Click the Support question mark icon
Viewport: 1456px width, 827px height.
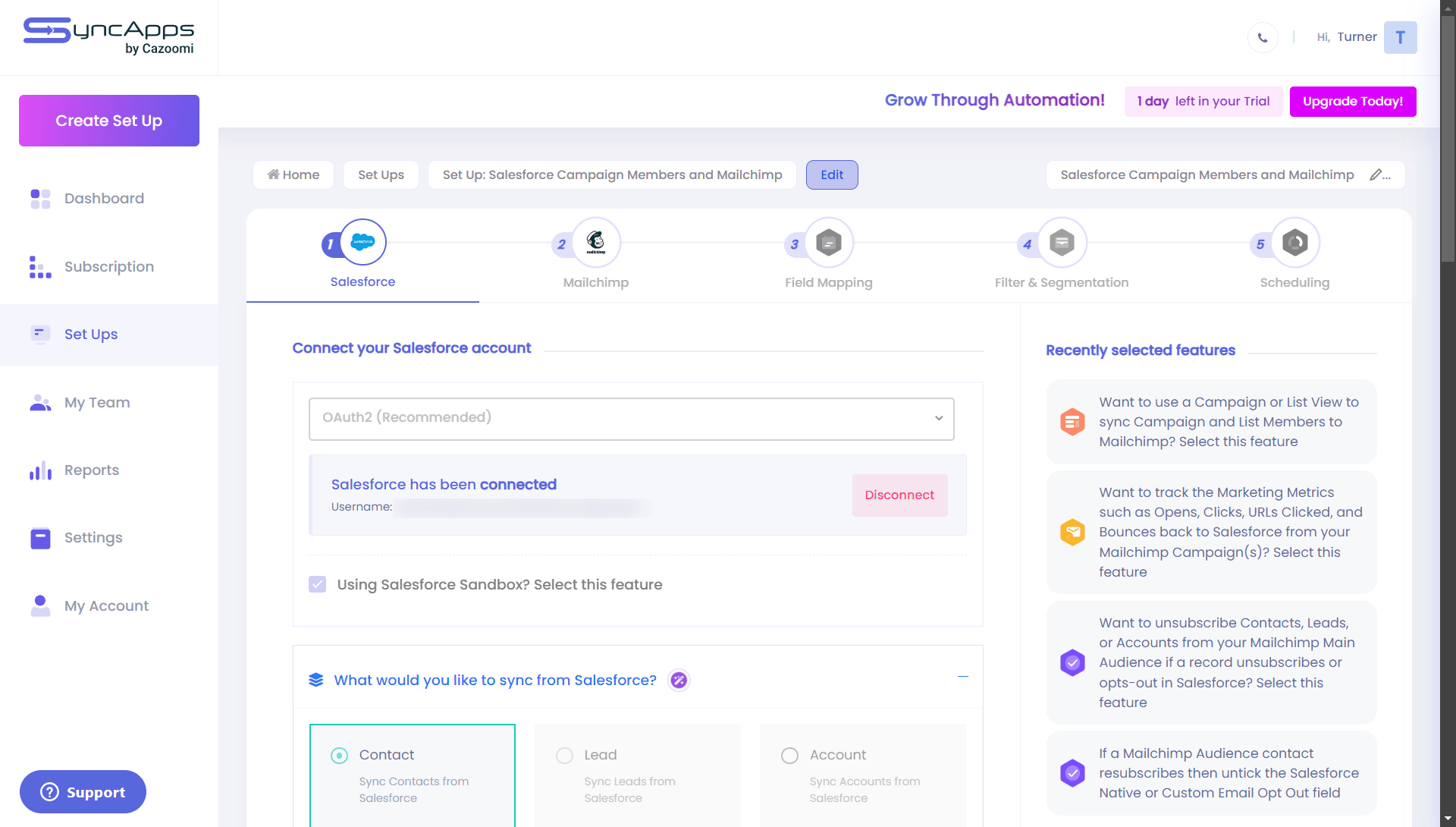(49, 792)
